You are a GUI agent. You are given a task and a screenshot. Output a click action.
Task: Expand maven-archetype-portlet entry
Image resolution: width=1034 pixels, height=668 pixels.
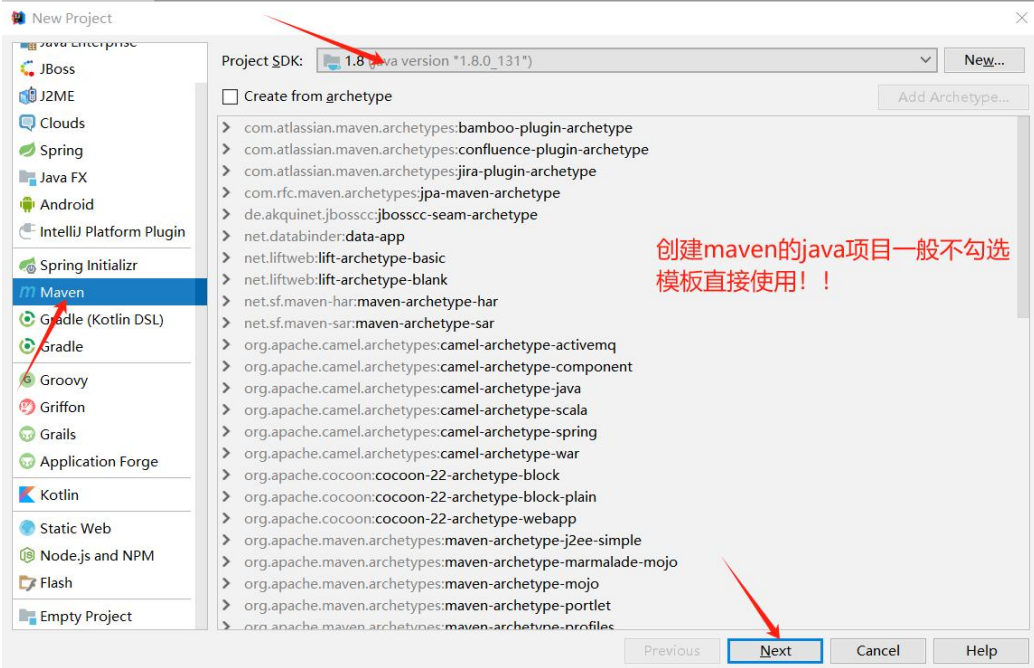(x=226, y=605)
